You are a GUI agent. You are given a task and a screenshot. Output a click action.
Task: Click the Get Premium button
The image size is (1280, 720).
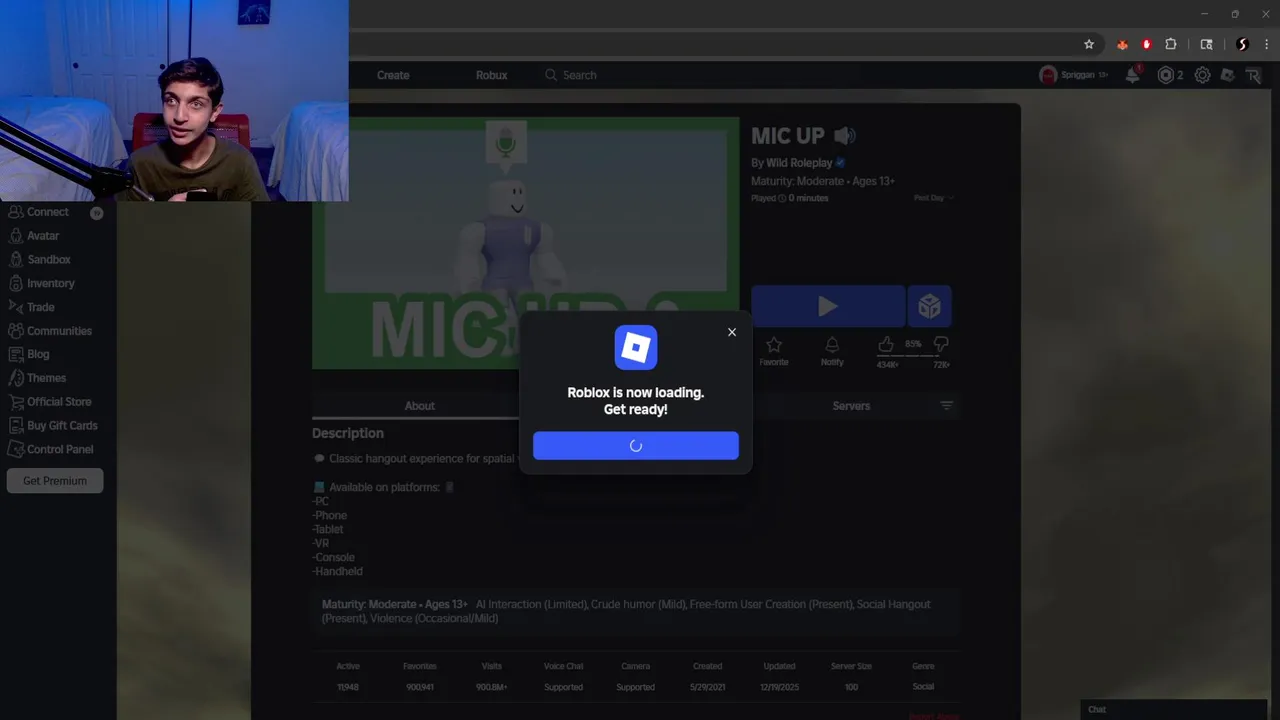pyautogui.click(x=55, y=481)
